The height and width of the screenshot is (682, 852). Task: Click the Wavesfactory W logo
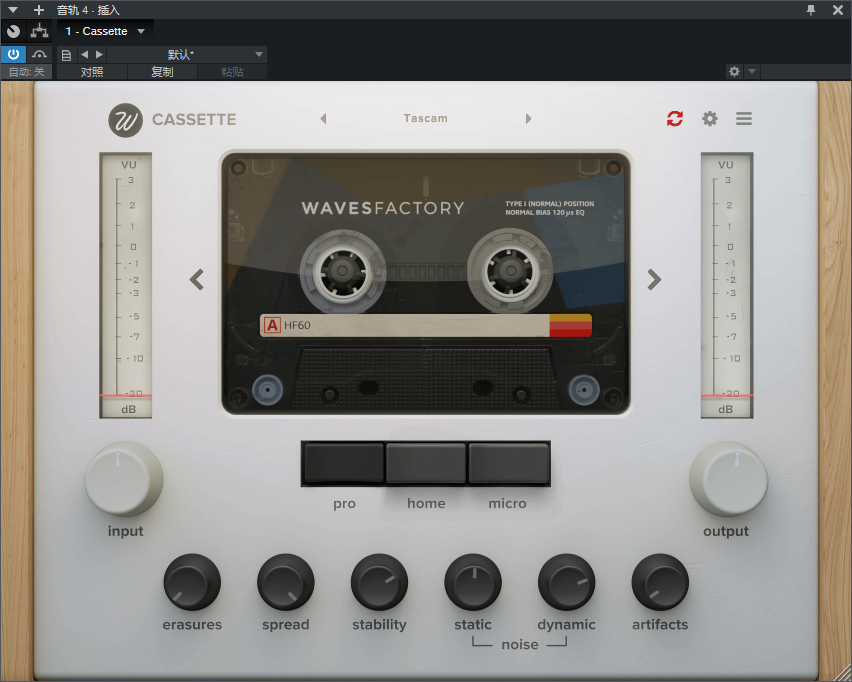point(126,120)
